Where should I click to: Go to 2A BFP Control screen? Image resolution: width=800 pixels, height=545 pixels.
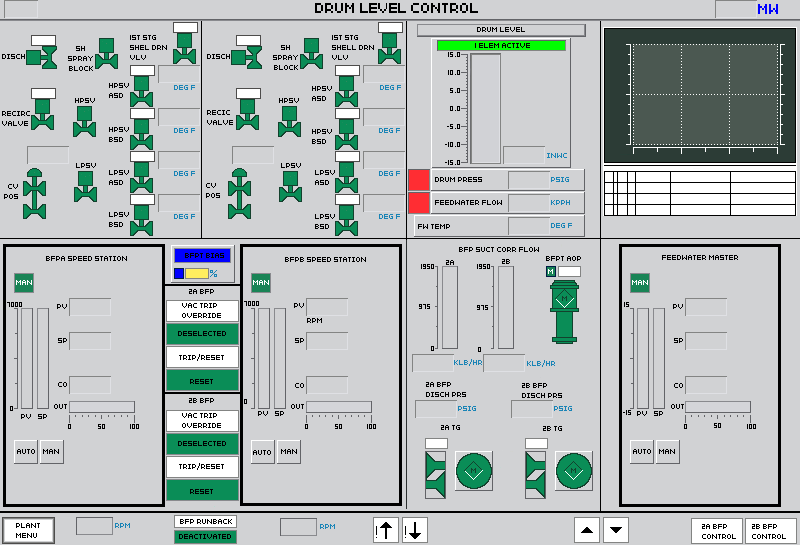(717, 531)
